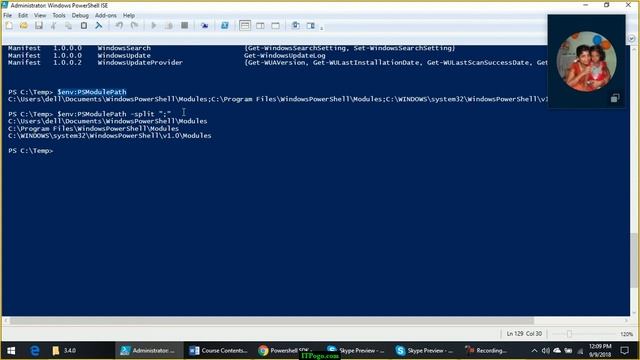This screenshot has height=360, width=640.
Task: Click at the last PS C:\Temp> prompt
Action: 31,151
